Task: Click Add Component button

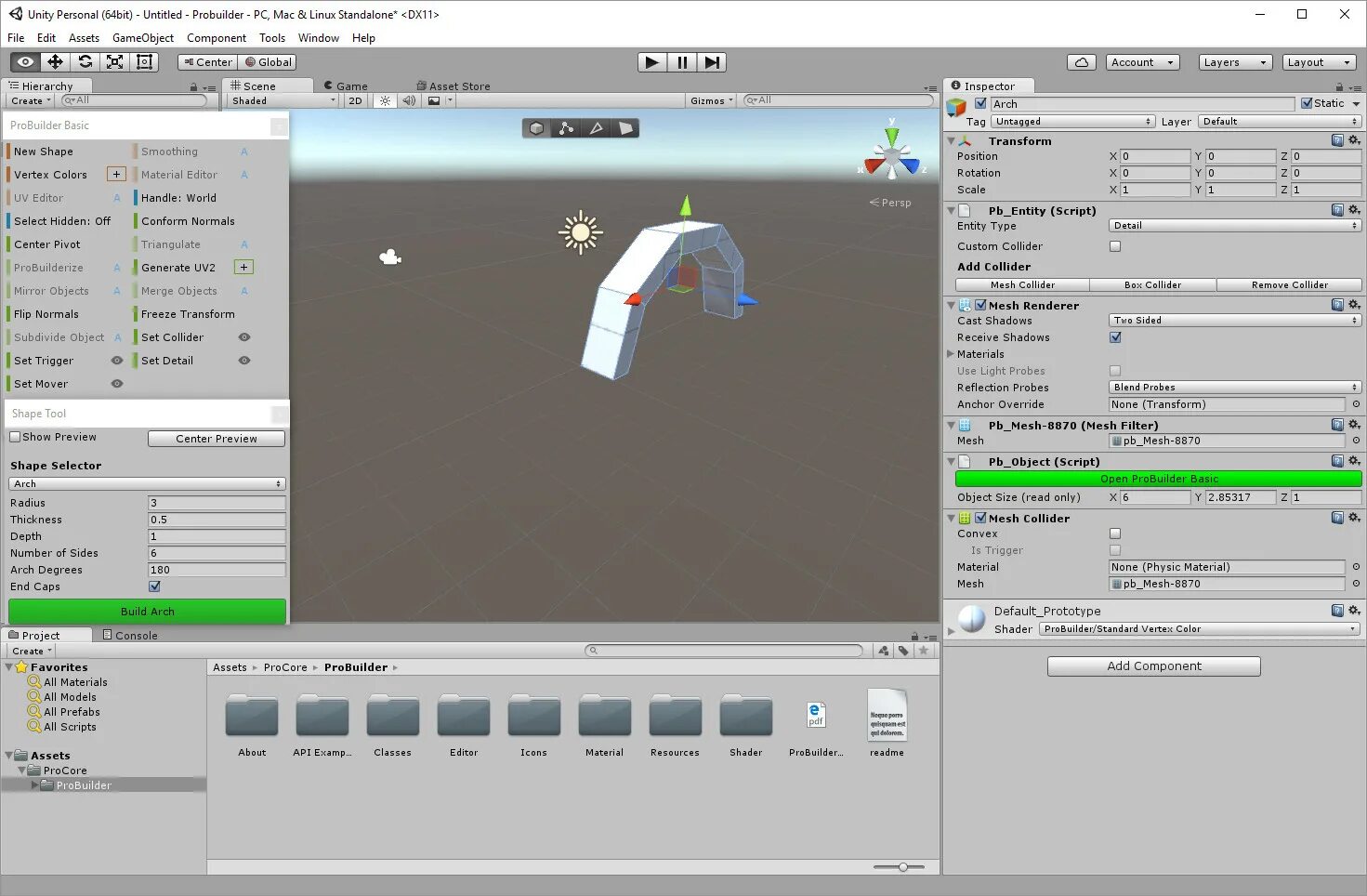Action: click(x=1154, y=666)
